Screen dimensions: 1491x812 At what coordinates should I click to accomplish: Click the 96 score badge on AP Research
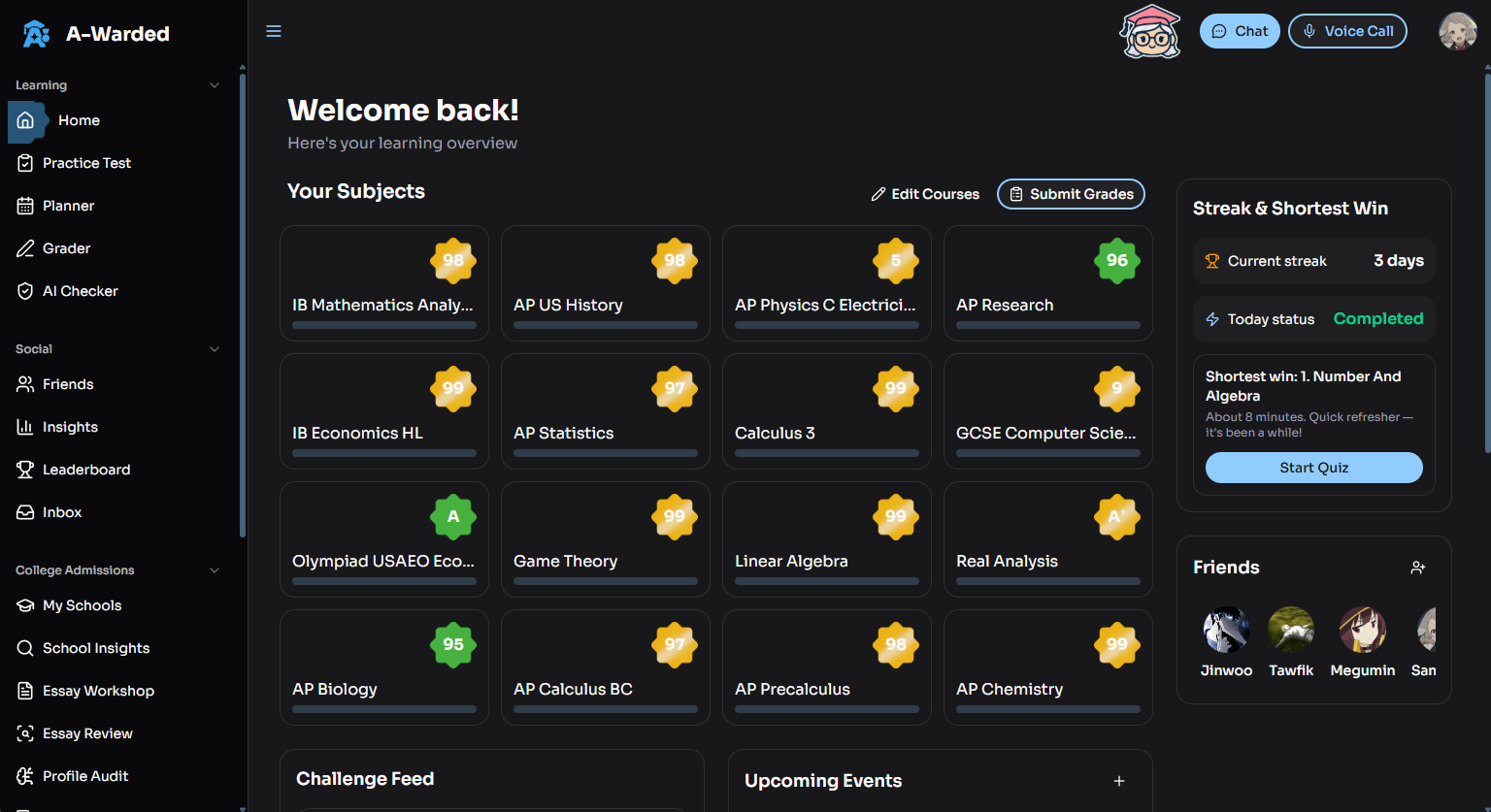click(x=1117, y=260)
